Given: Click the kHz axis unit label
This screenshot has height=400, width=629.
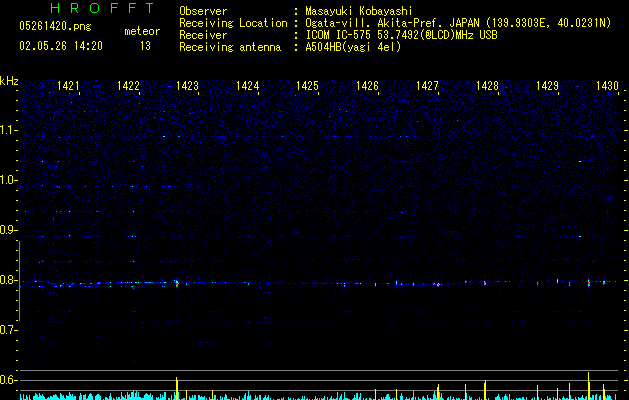Looking at the screenshot, I should coord(9,81).
